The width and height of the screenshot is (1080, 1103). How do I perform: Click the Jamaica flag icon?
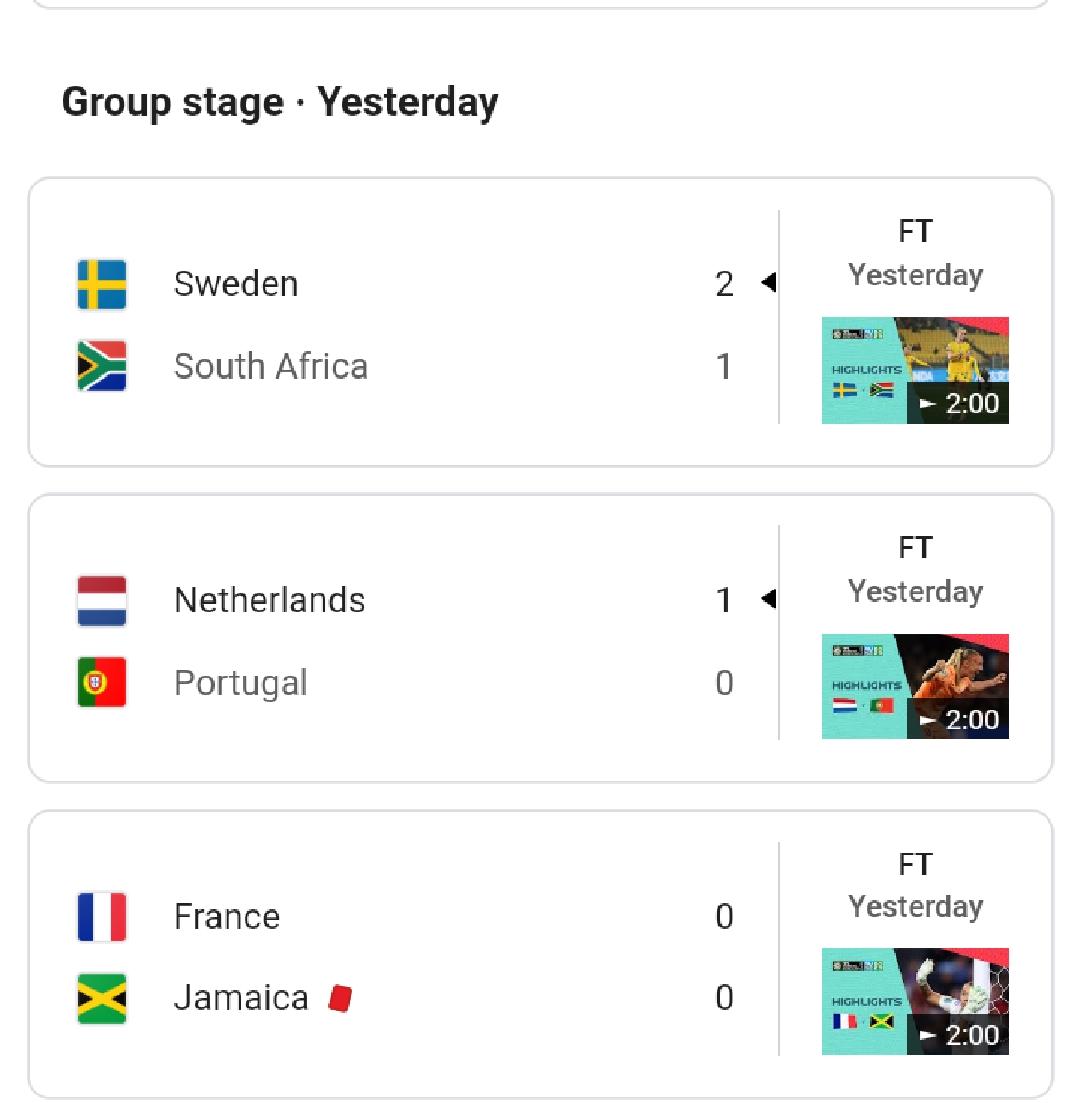(102, 998)
